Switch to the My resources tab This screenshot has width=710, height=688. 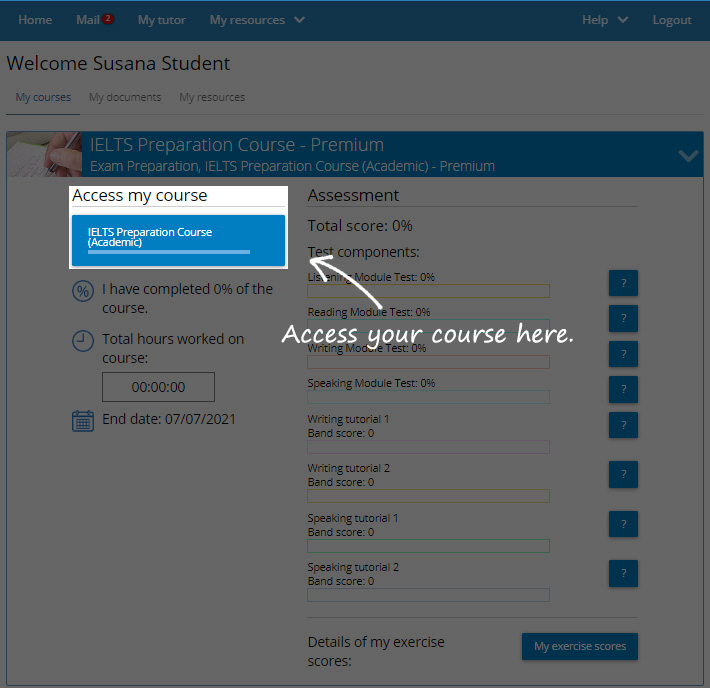click(212, 97)
